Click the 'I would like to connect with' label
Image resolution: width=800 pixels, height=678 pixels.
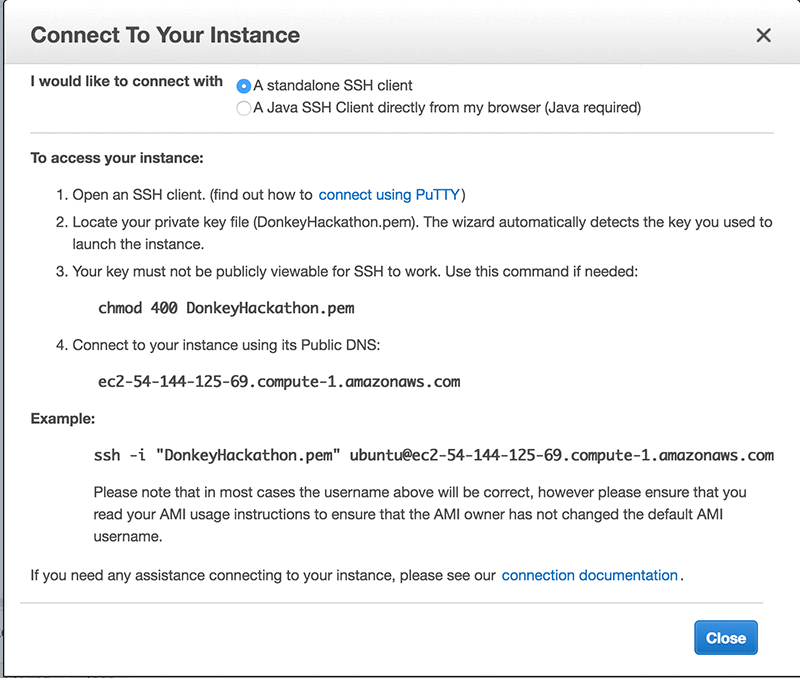tap(127, 81)
